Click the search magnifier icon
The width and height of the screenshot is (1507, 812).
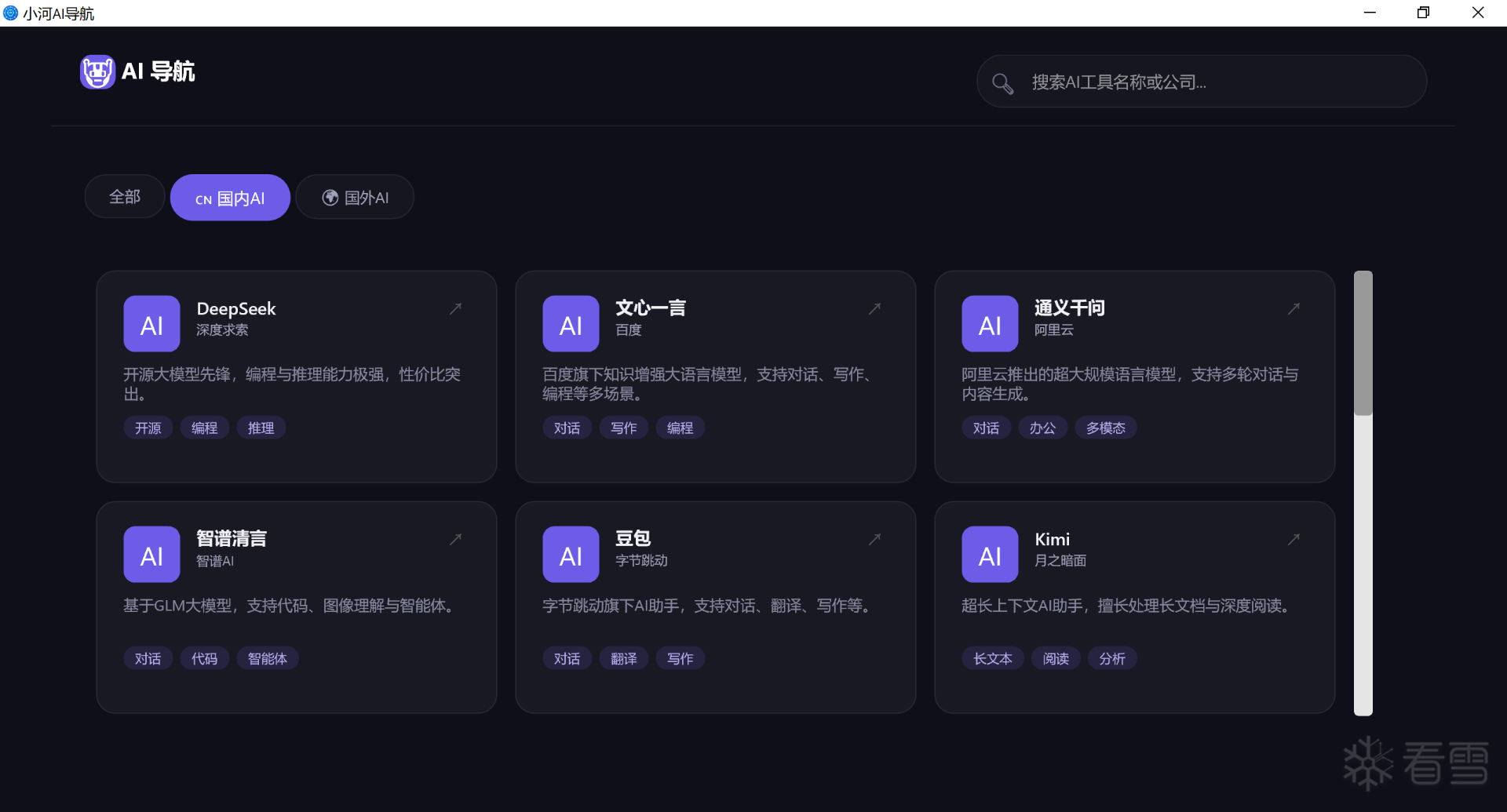pos(1002,82)
